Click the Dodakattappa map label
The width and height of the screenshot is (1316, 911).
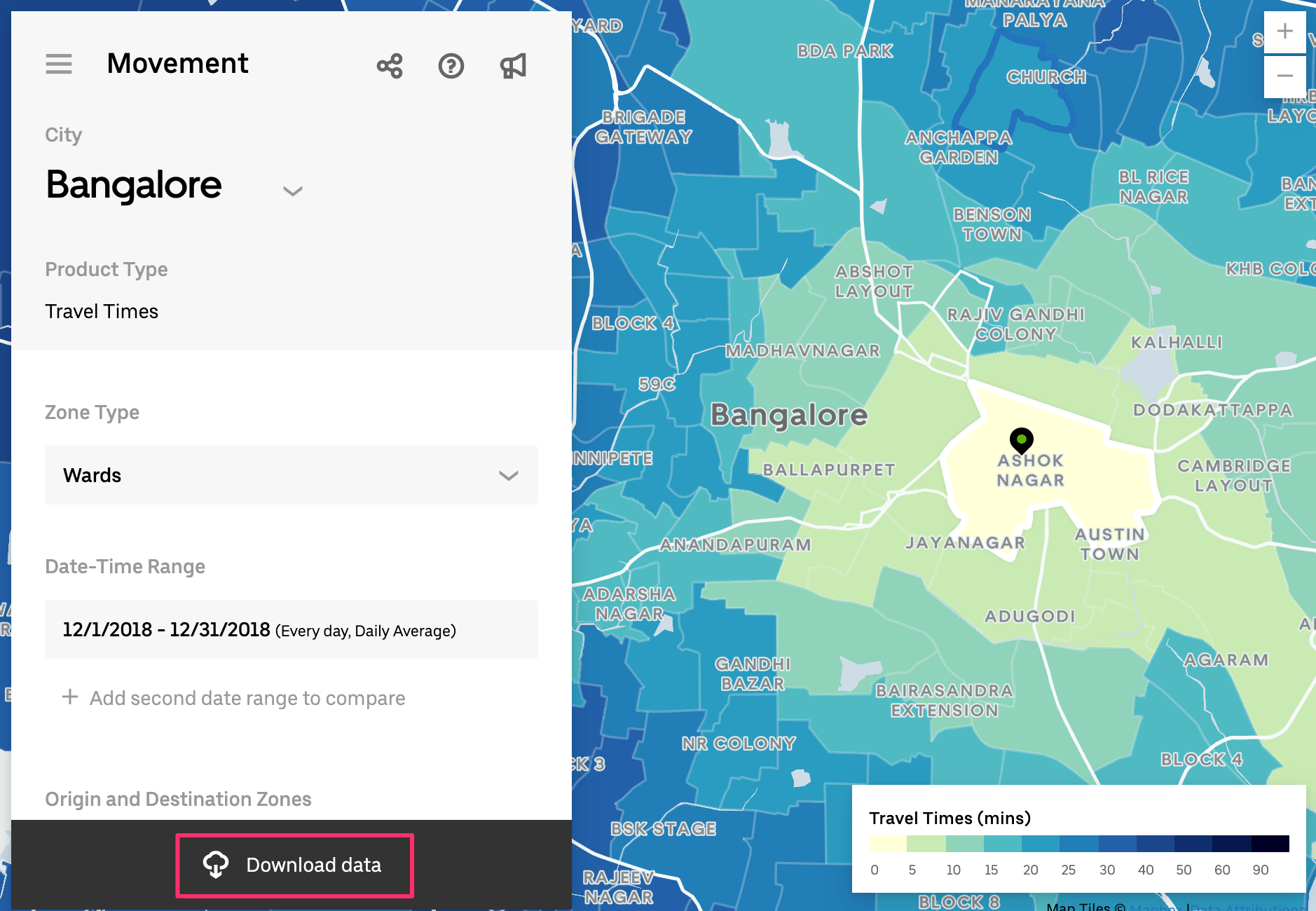pyautogui.click(x=1213, y=410)
